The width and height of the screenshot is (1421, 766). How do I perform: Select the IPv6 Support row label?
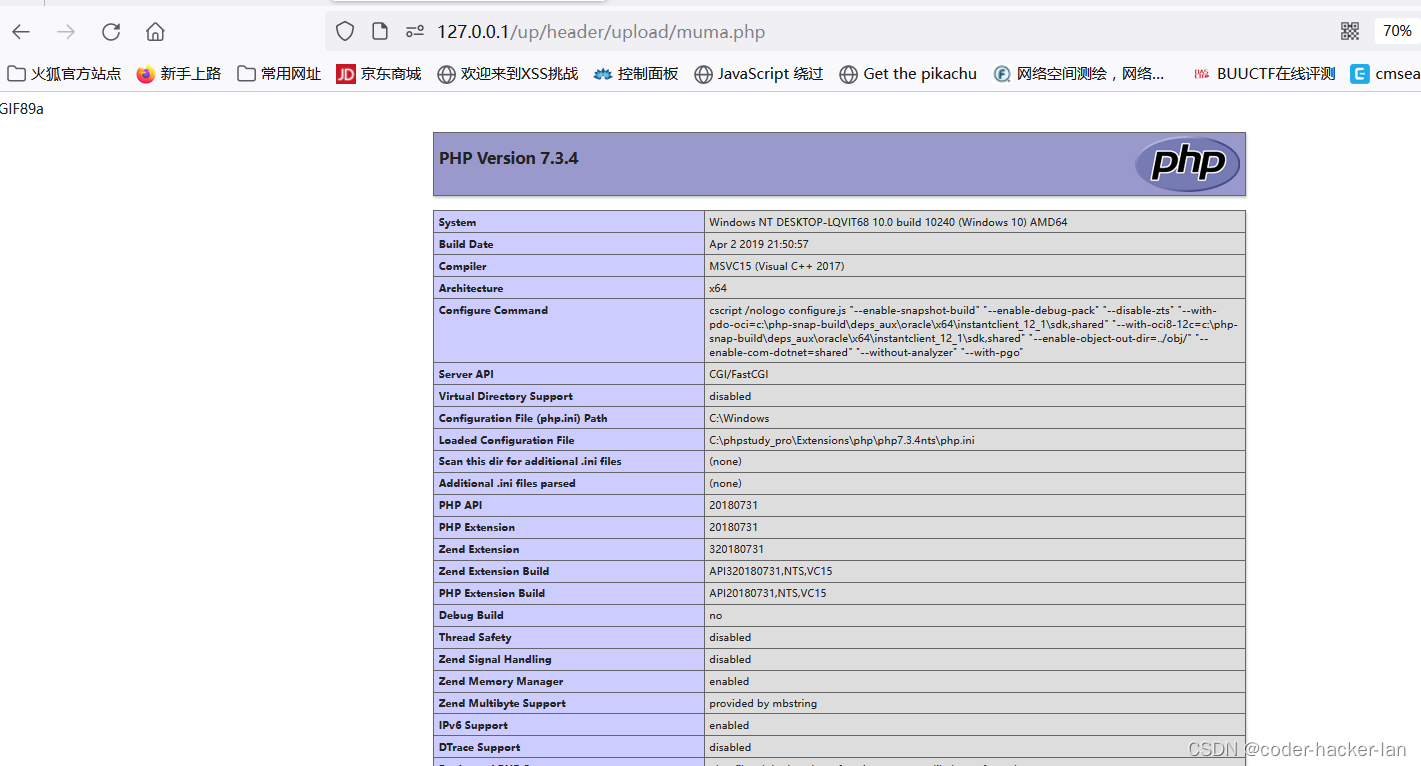[x=473, y=725]
